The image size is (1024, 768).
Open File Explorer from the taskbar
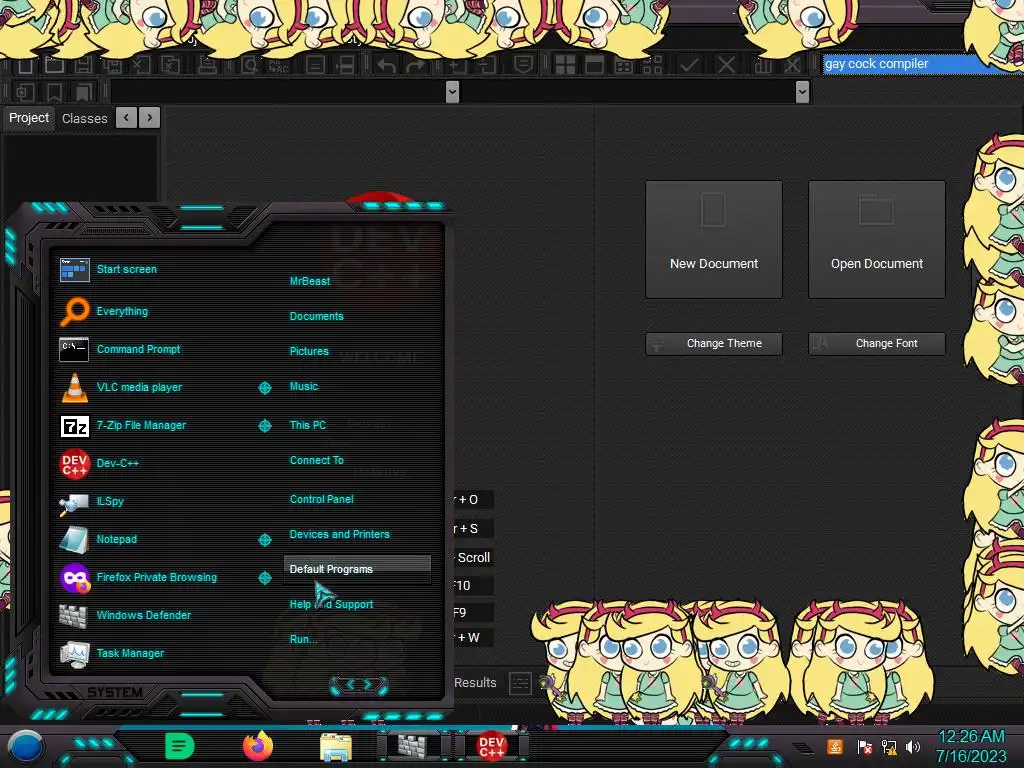tap(336, 748)
